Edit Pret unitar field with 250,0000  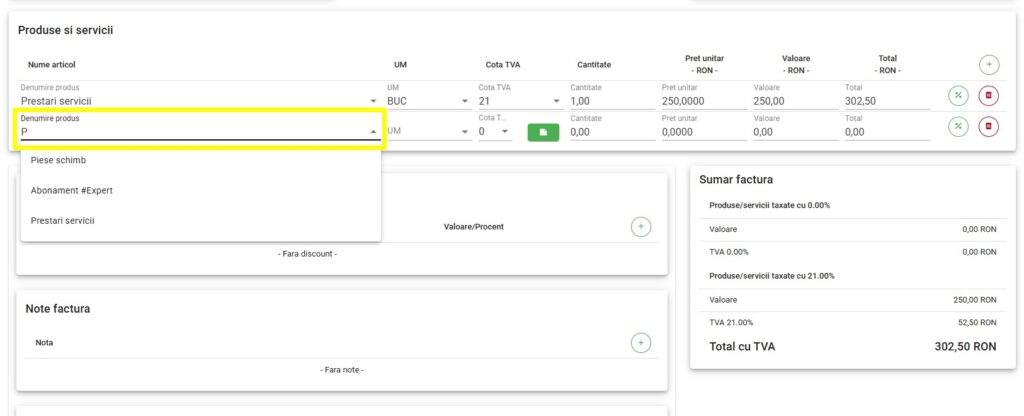pos(701,101)
